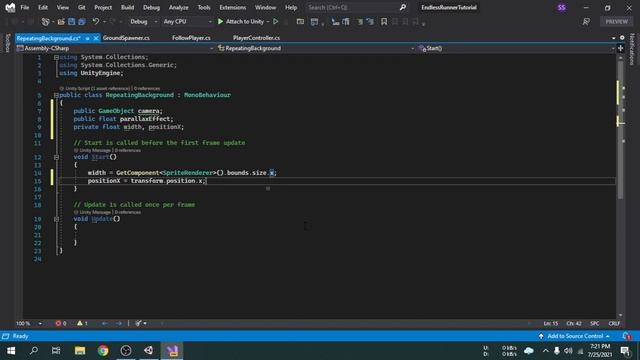Open the RepeatingBackground class dropdown

point(316,48)
